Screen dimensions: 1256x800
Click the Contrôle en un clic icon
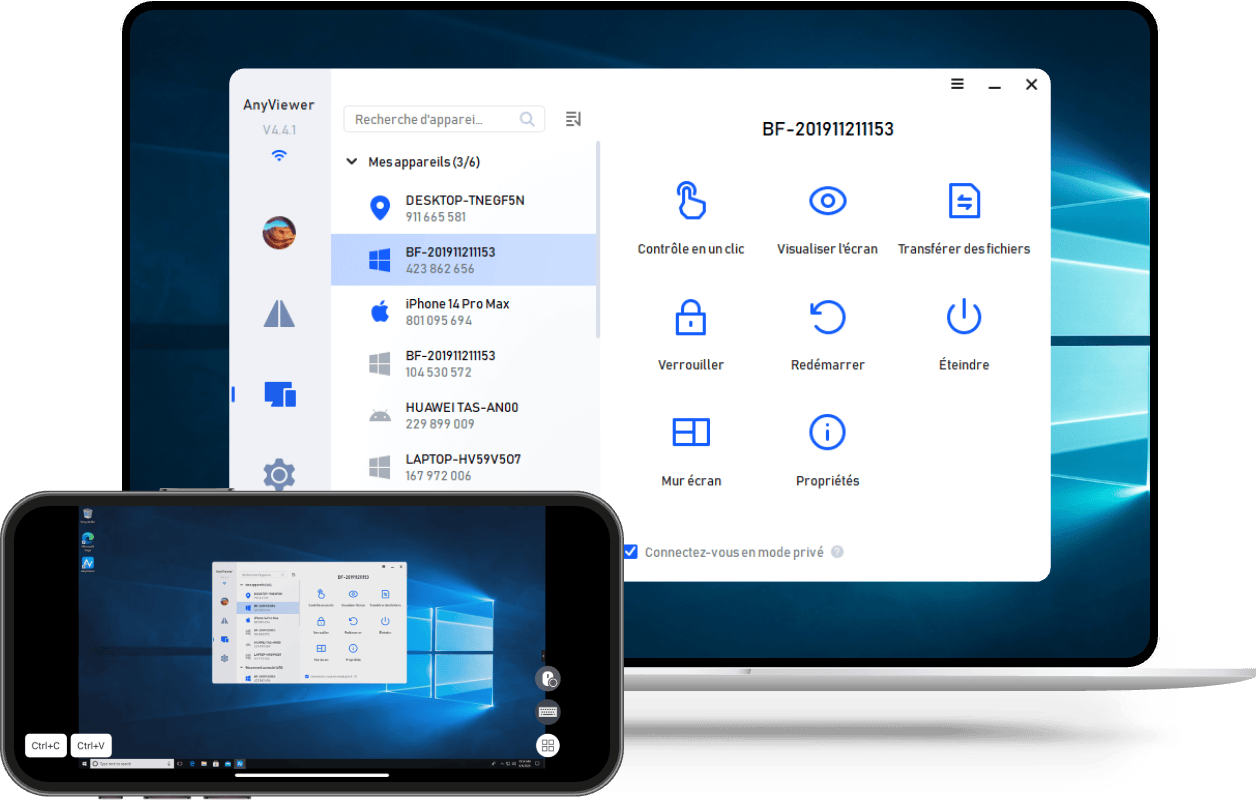pyautogui.click(x=690, y=201)
